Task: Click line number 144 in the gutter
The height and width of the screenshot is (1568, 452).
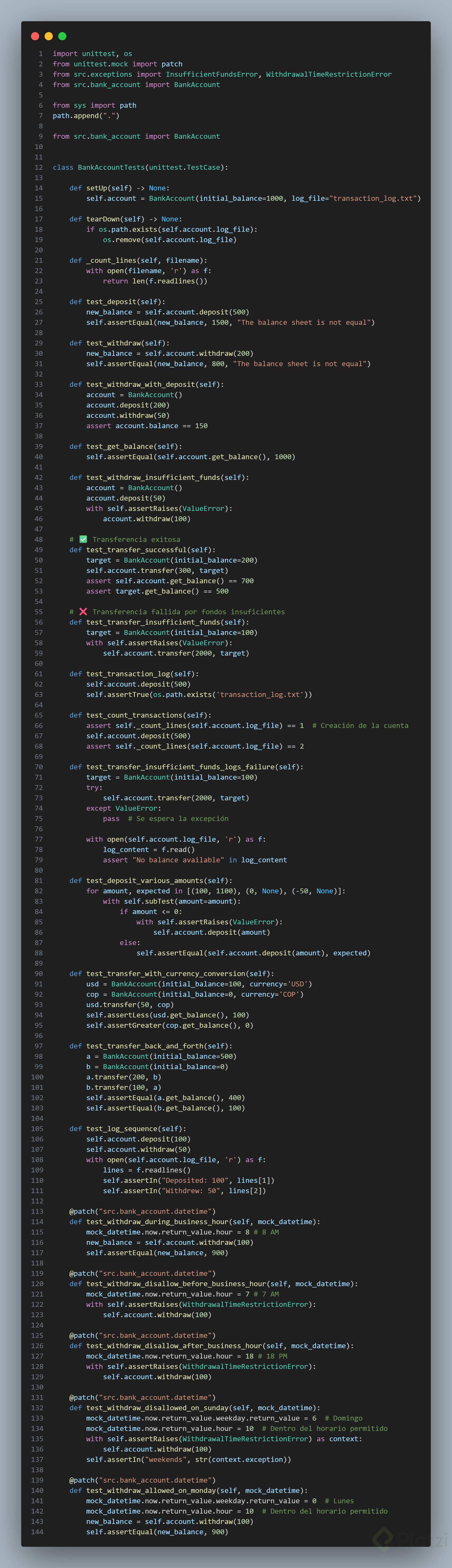Action: click(37, 1532)
